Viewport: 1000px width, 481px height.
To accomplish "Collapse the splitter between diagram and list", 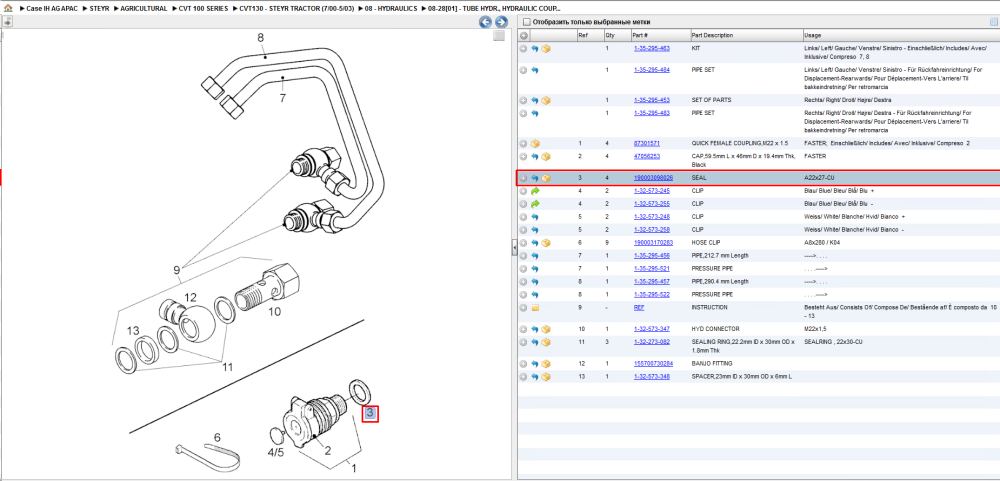I will [x=514, y=248].
